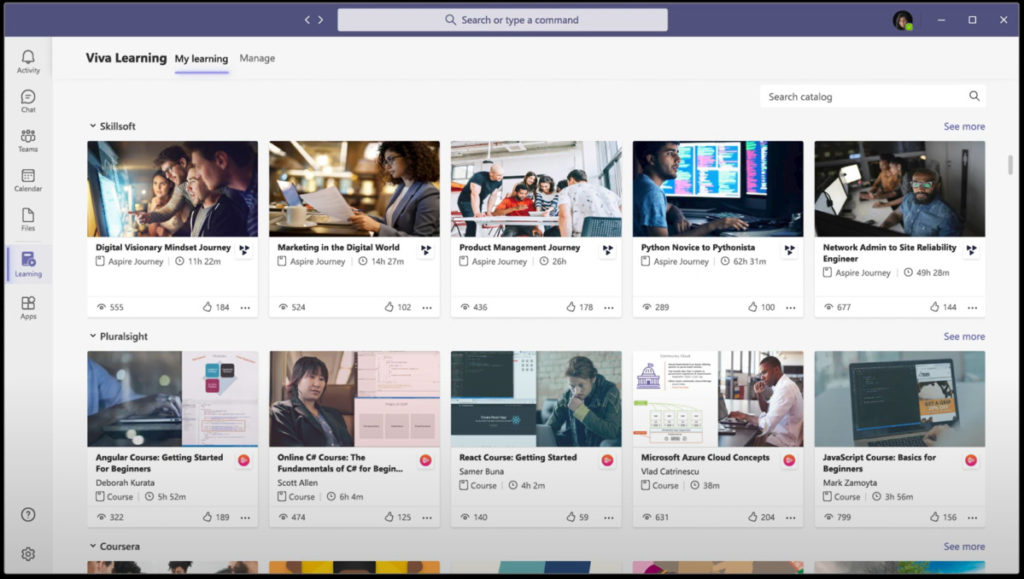Go back with the left arrow
This screenshot has width=1024, height=579.
coord(307,20)
